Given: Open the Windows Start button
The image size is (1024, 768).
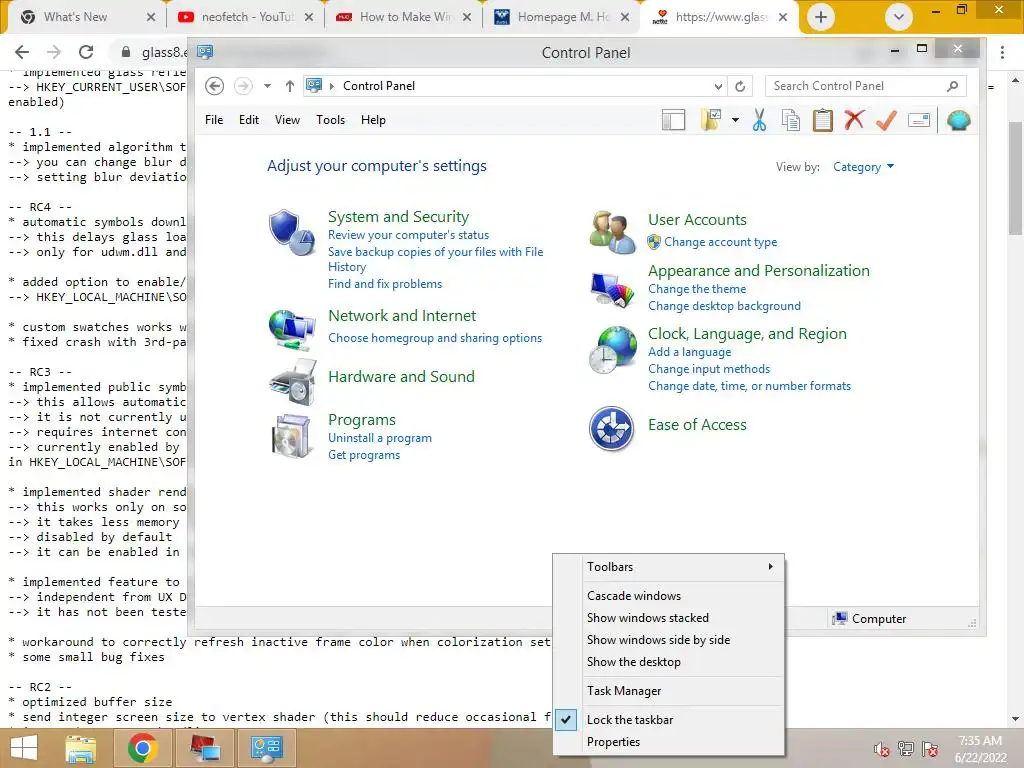Looking at the screenshot, I should pyautogui.click(x=24, y=748).
